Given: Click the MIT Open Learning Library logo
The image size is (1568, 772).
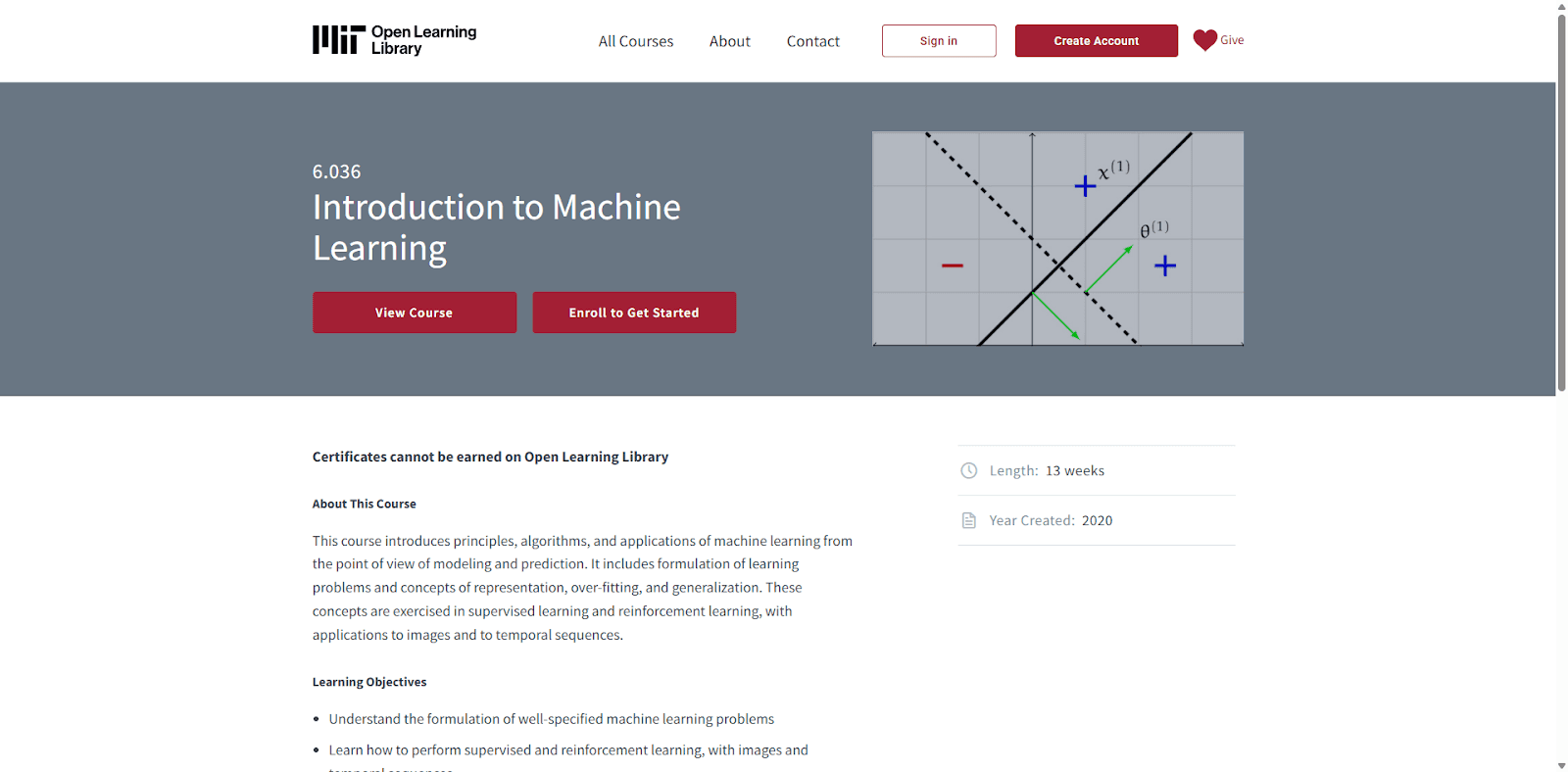Looking at the screenshot, I should coord(394,40).
